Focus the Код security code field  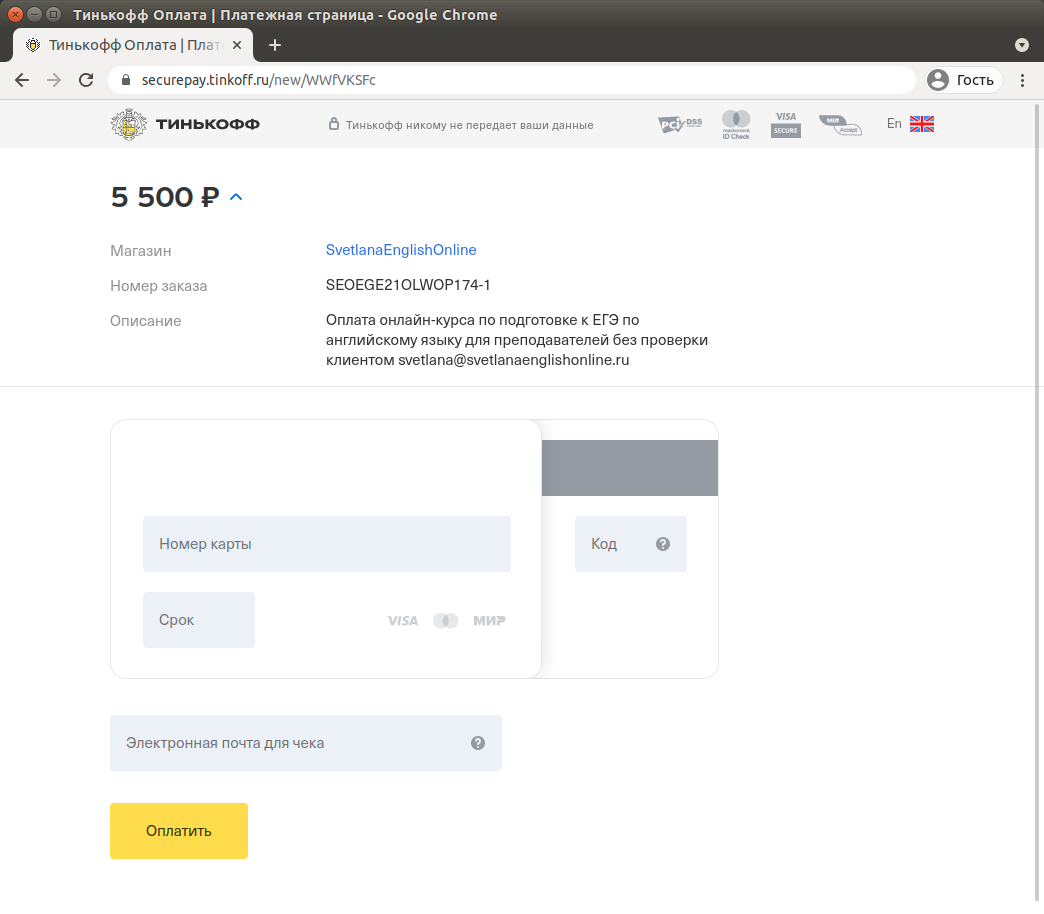tap(631, 544)
